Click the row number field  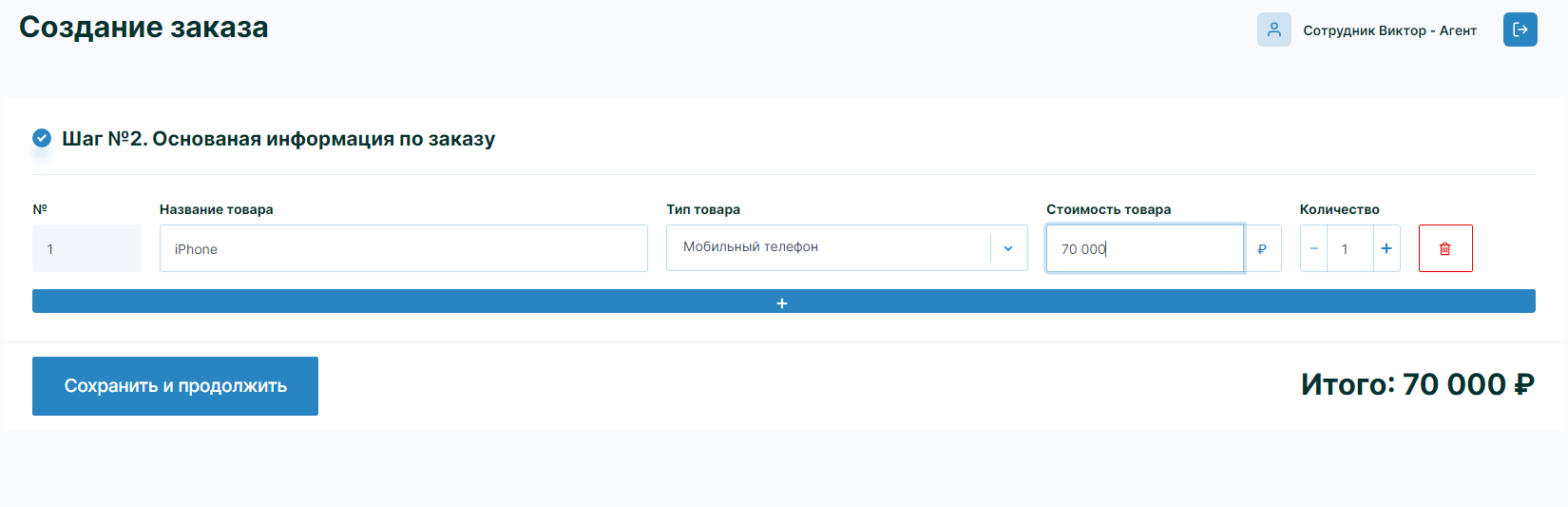tap(86, 248)
